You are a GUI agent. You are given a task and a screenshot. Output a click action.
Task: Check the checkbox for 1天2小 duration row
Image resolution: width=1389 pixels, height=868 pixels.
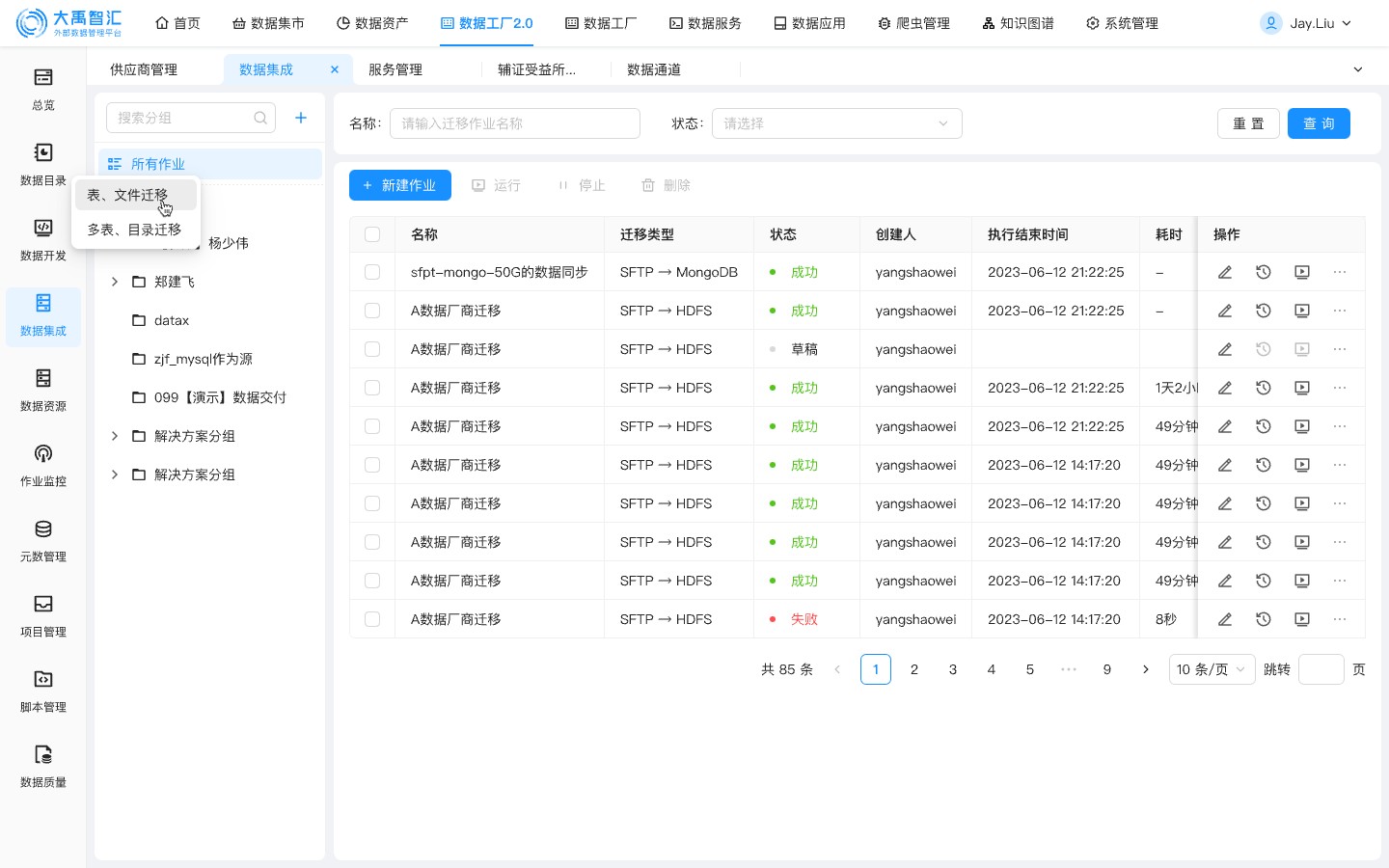pos(372,388)
